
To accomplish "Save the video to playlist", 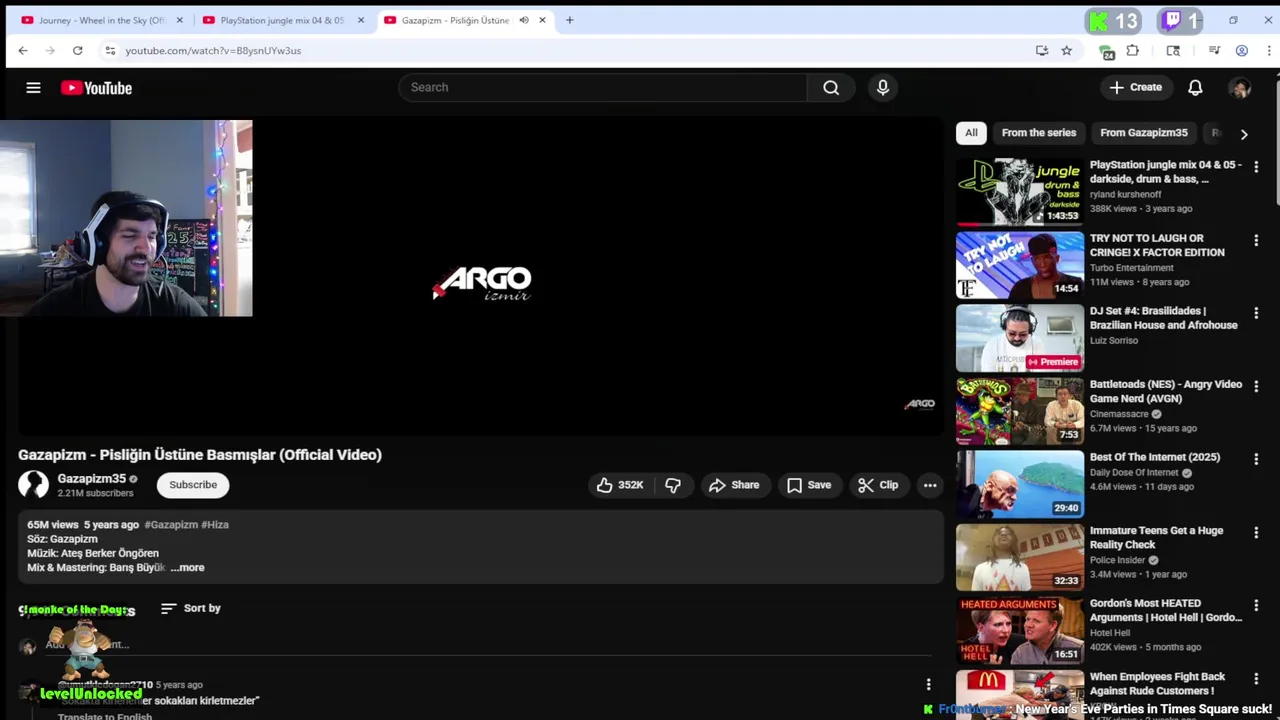I will coord(809,485).
